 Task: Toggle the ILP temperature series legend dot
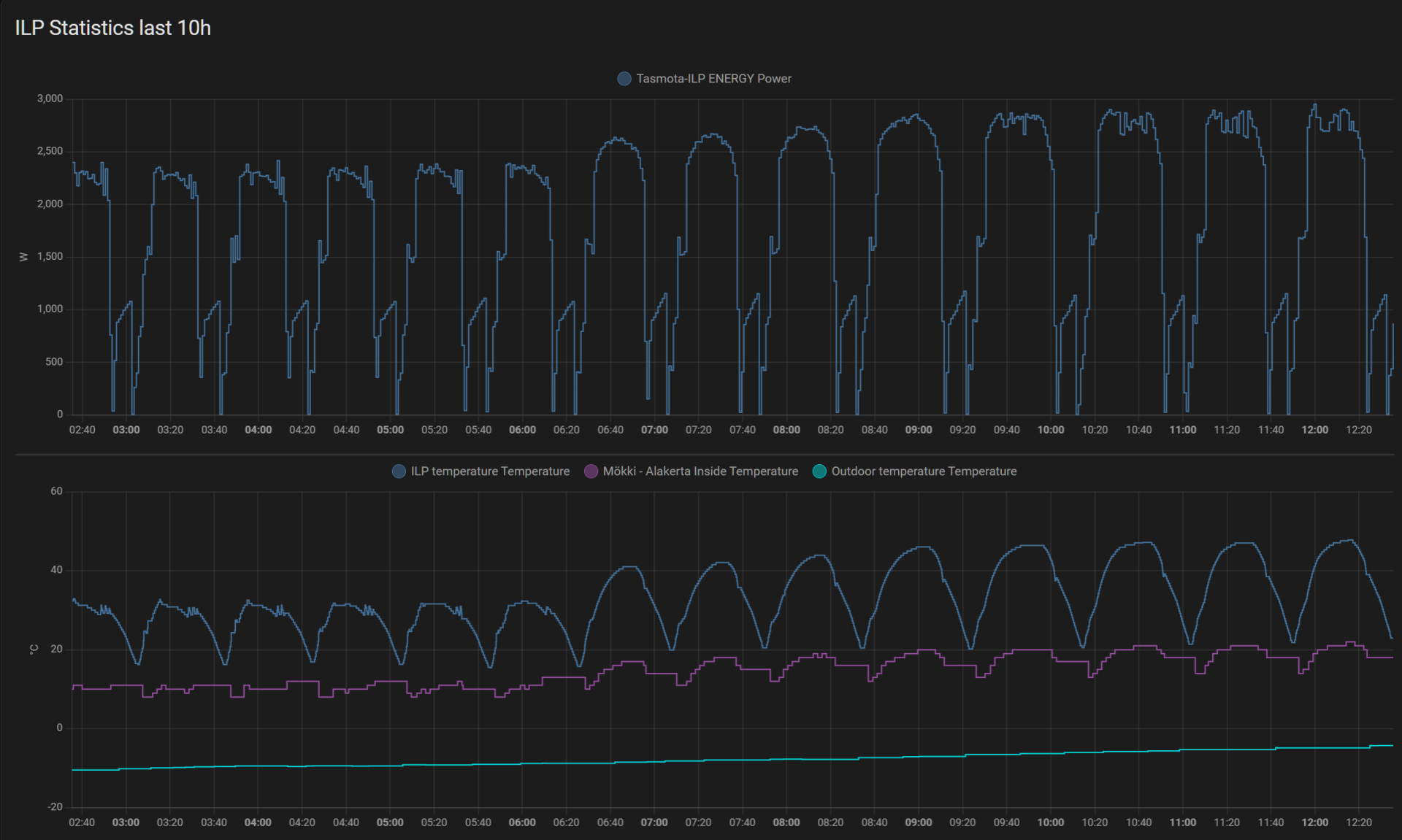(399, 471)
